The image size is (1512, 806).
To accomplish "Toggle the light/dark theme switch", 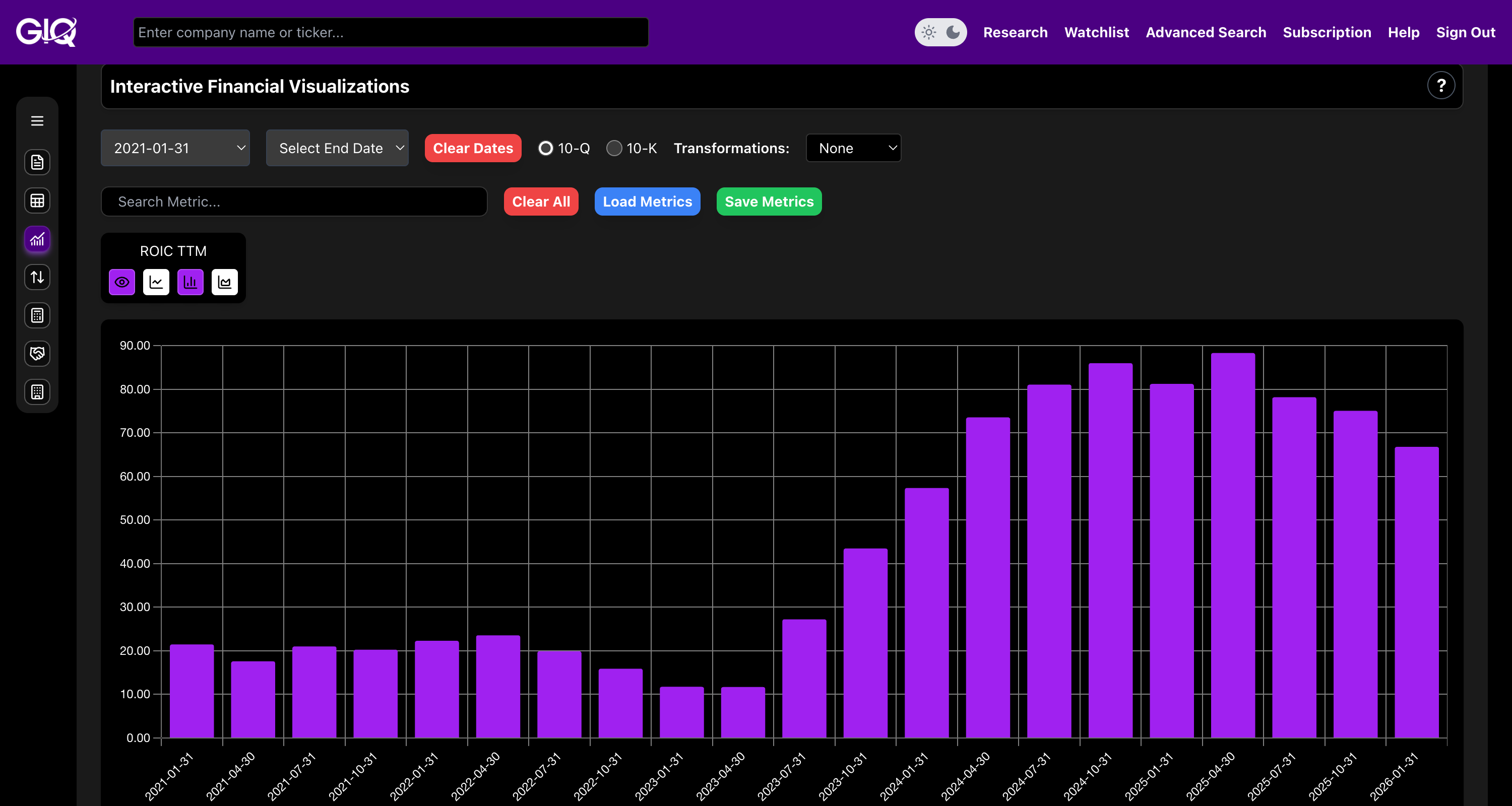I will coord(940,32).
